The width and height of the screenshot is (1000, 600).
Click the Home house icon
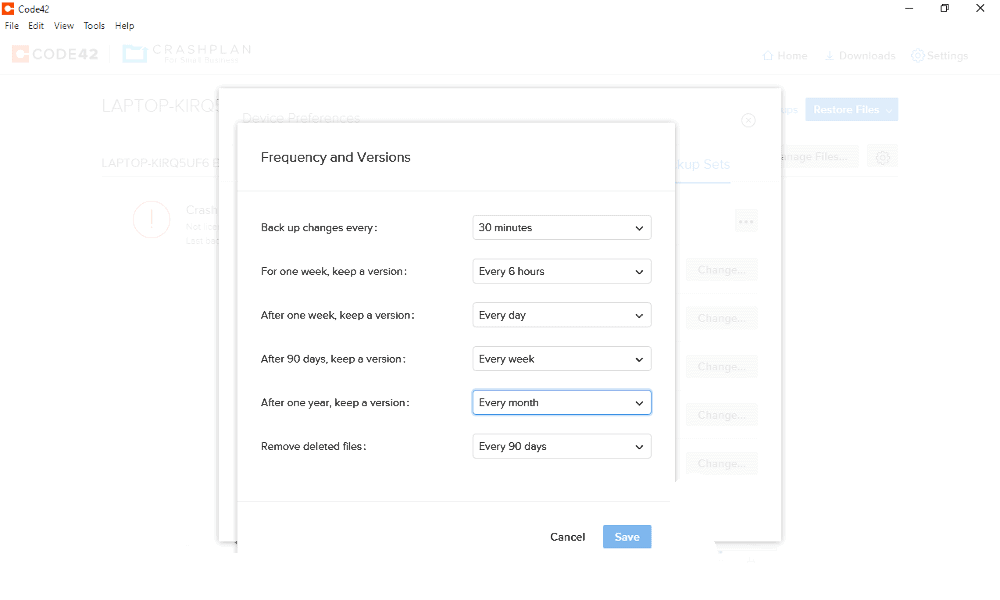(x=768, y=56)
